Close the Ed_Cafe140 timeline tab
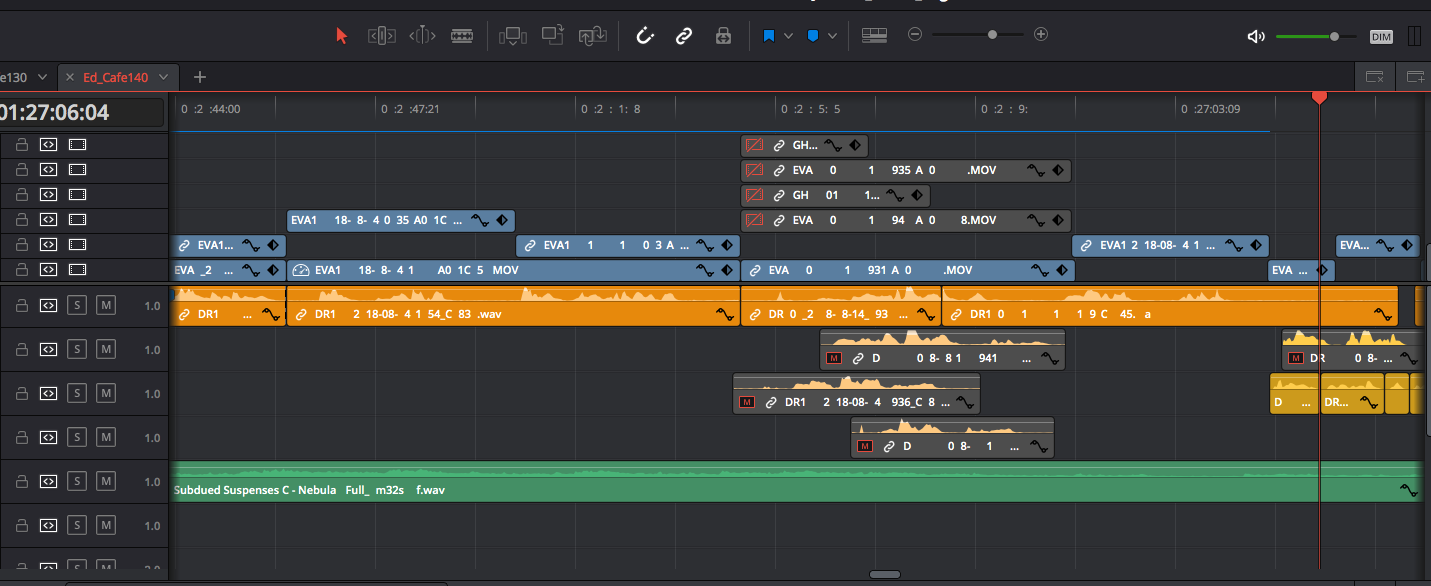1431x586 pixels. pos(69,77)
